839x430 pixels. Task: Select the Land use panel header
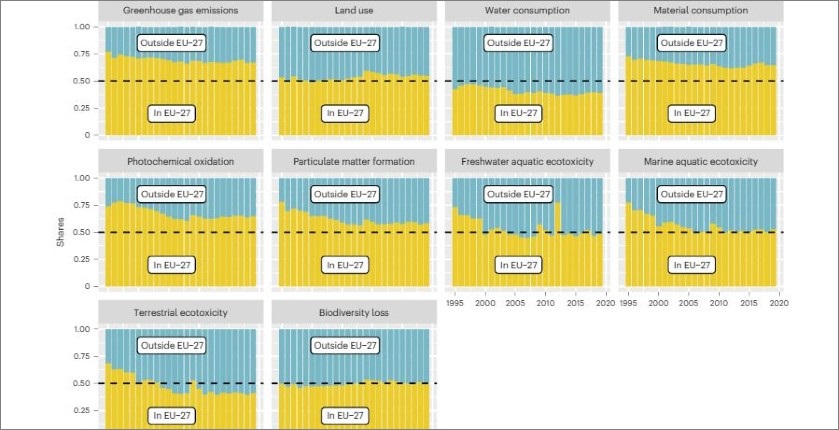(355, 11)
